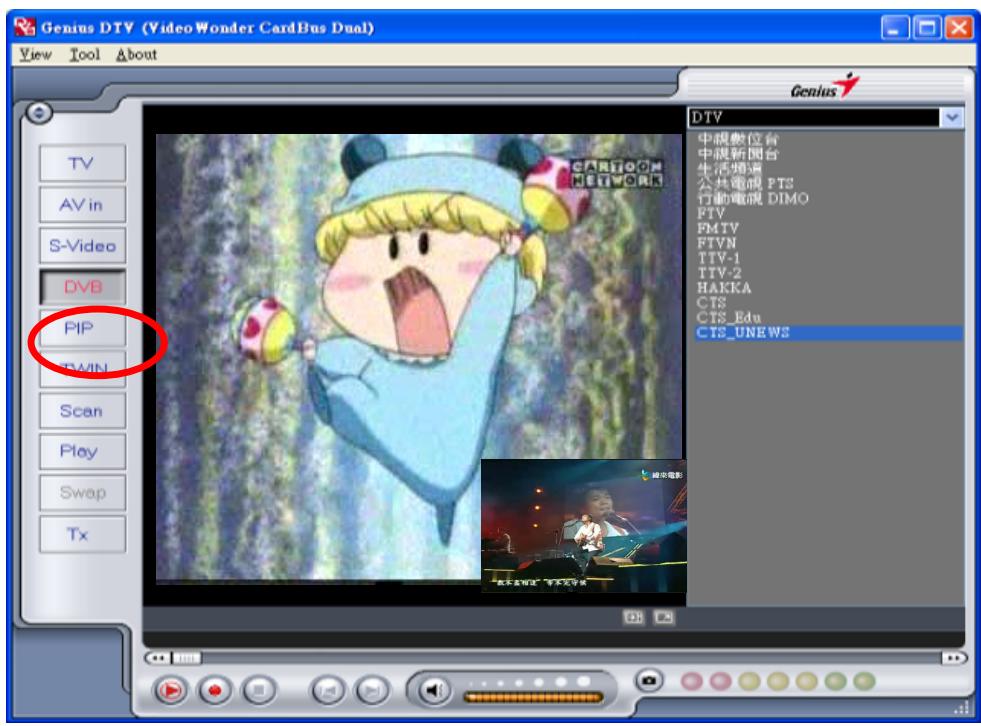The height and width of the screenshot is (726, 981).
Task: Click the Genius logo
Action: pyautogui.click(x=824, y=87)
